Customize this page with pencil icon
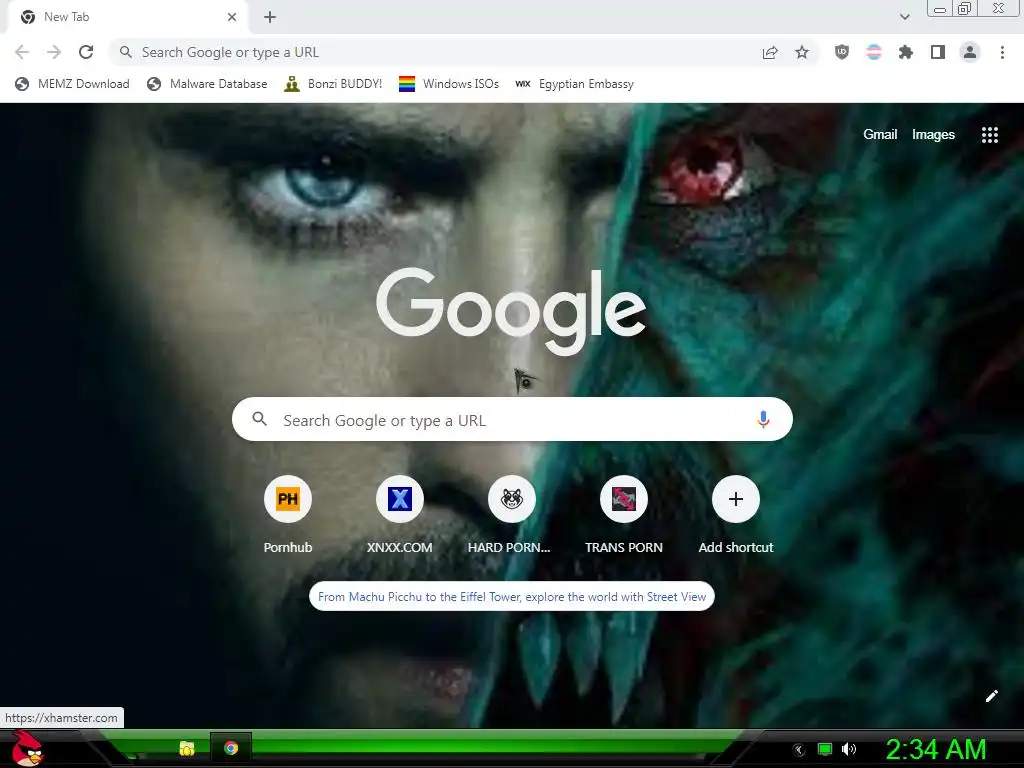This screenshot has width=1024, height=768. 991,696
